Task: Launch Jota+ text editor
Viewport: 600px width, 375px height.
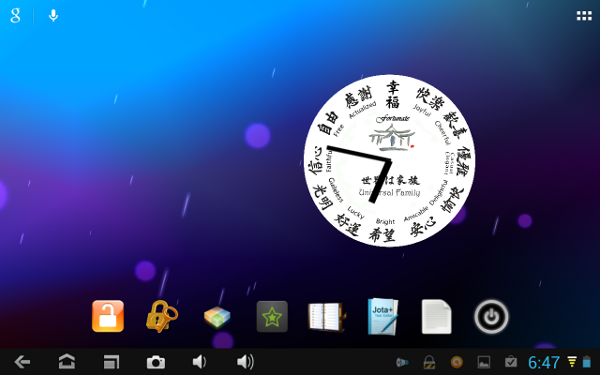Action: tap(383, 316)
